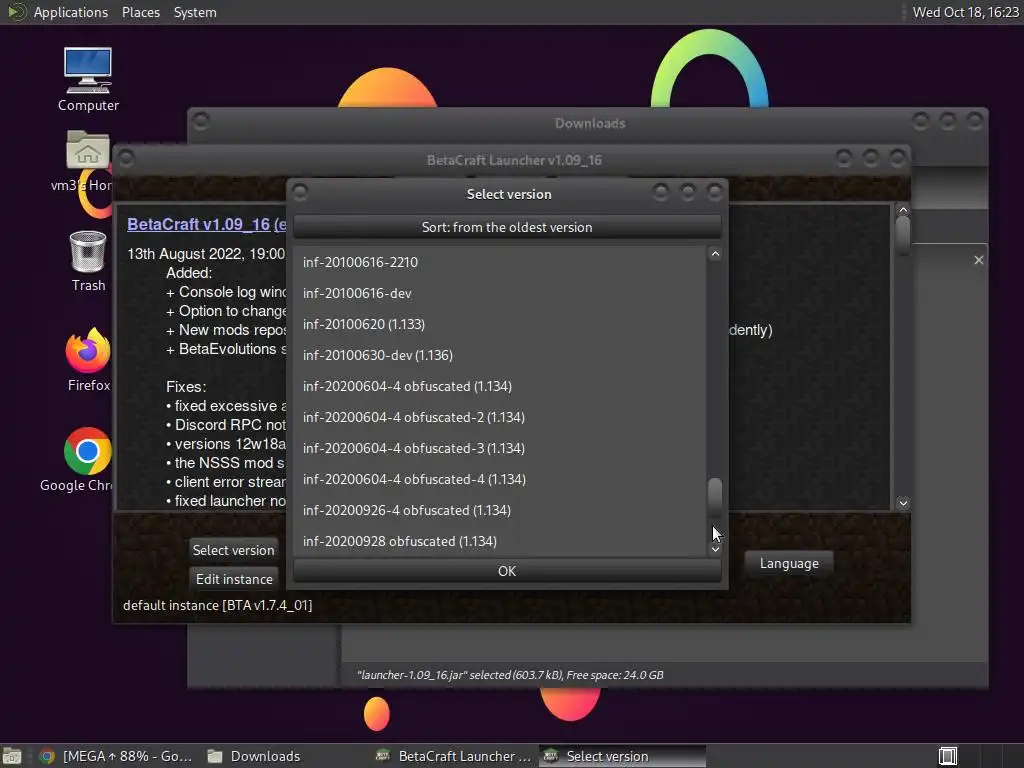Click the Applications menu logo icon
The width and height of the screenshot is (1024, 768).
[x=16, y=12]
